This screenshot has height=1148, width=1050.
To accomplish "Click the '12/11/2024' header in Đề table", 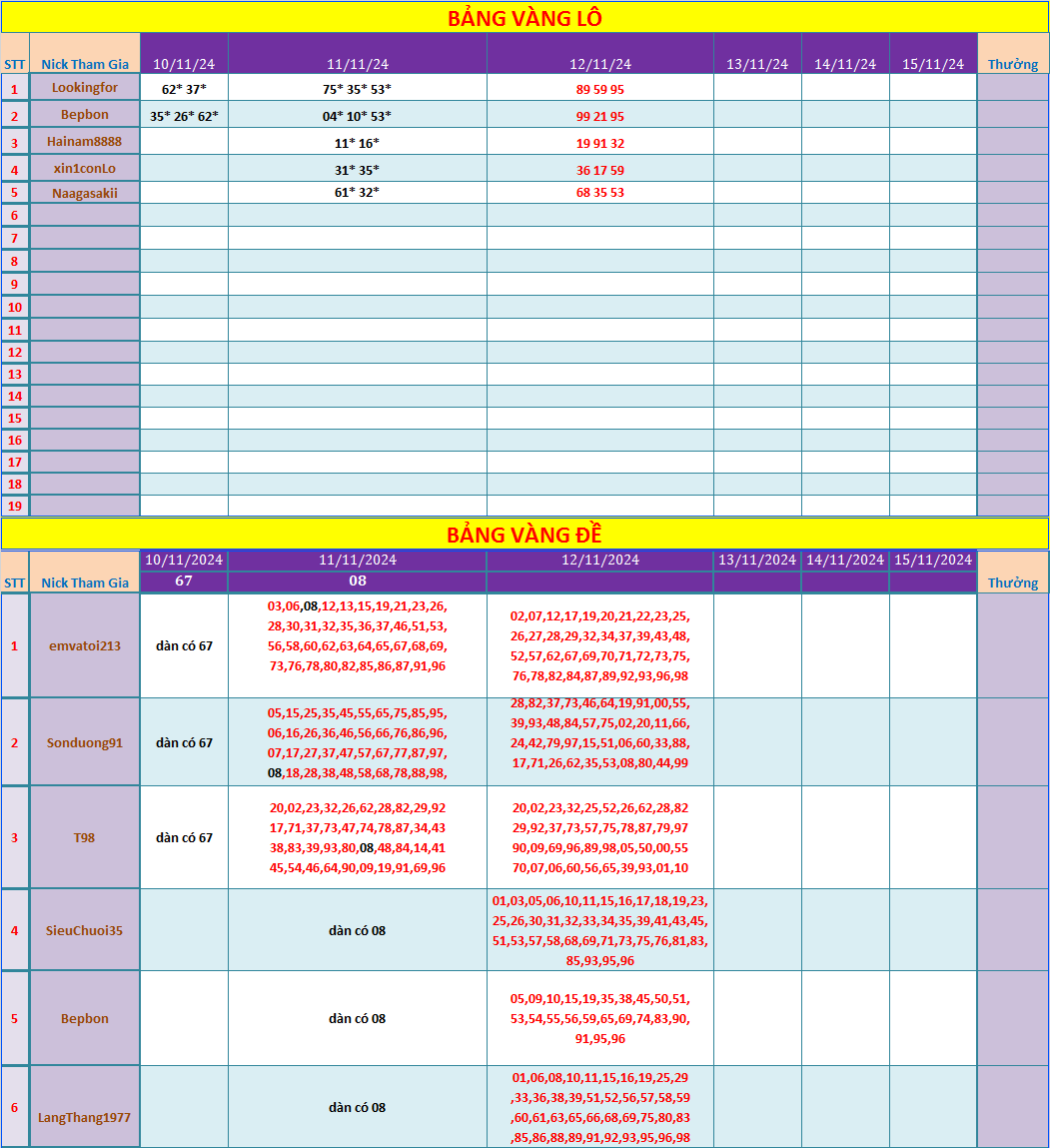I will [600, 560].
